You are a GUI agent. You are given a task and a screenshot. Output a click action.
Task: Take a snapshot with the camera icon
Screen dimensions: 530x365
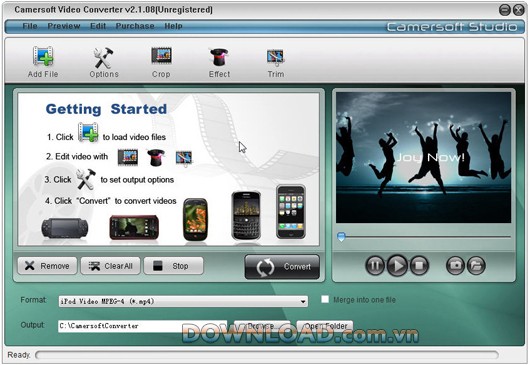[456, 265]
